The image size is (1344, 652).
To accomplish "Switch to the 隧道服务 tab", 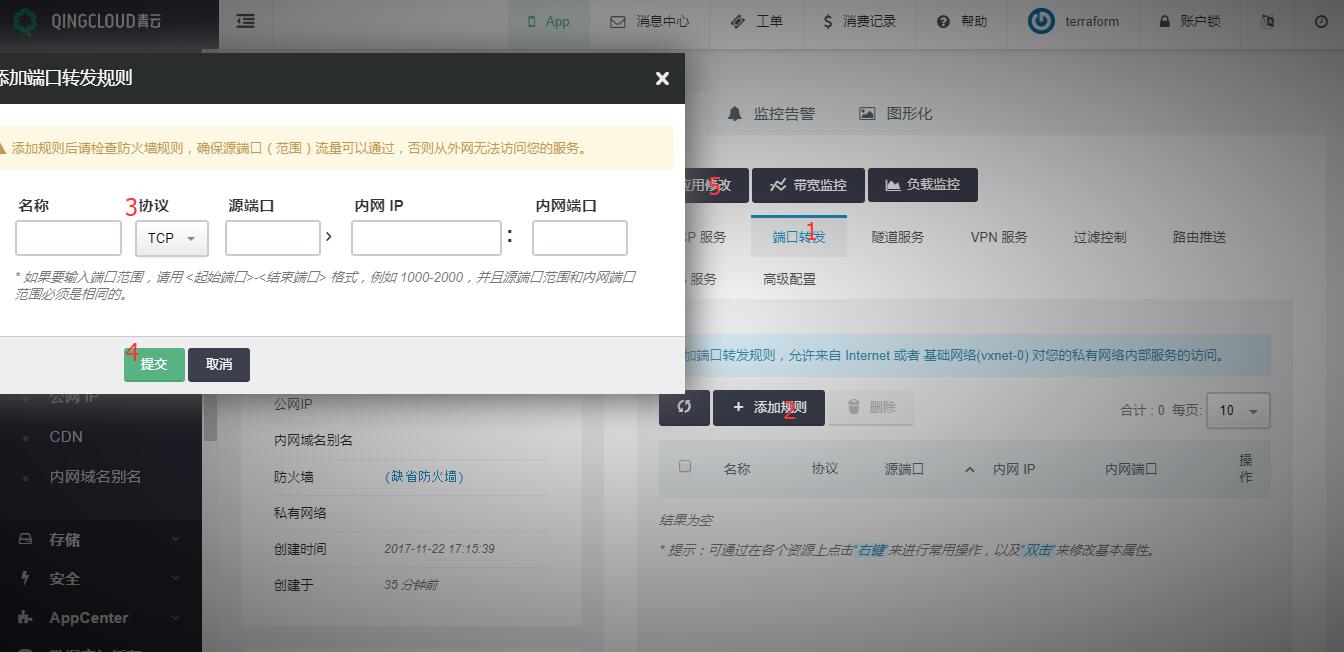I will click(897, 237).
